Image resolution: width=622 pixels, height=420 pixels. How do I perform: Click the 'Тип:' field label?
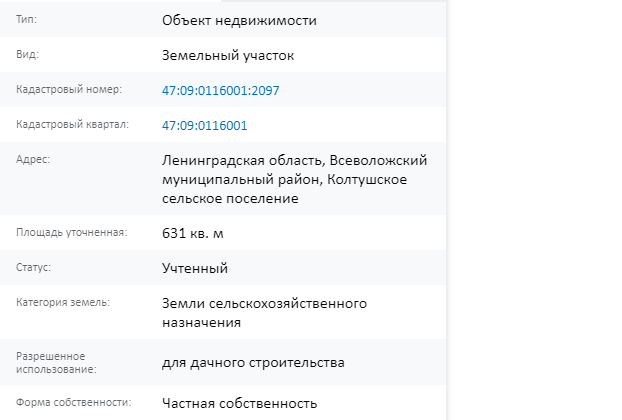point(26,19)
